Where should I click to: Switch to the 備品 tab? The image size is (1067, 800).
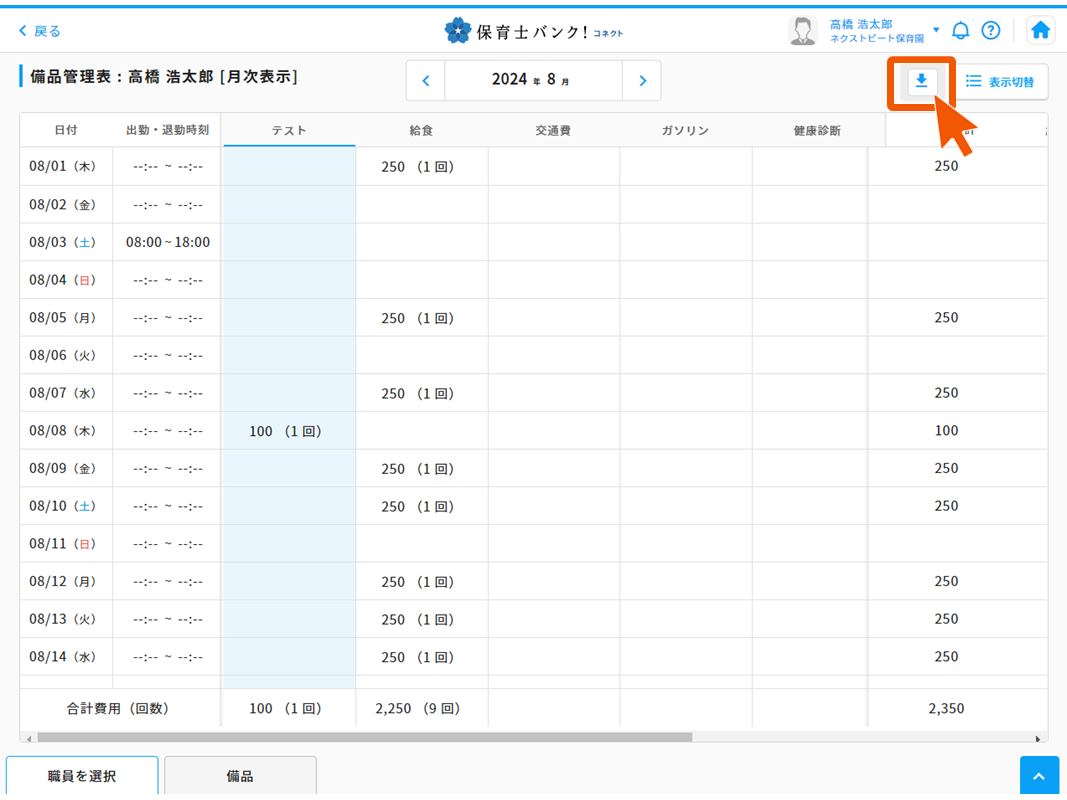click(x=240, y=776)
